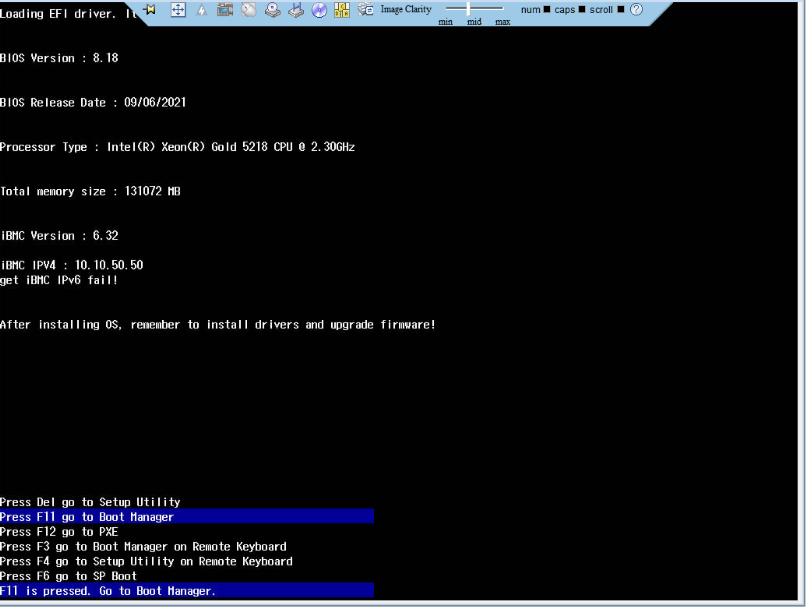The height and width of the screenshot is (607, 810).
Task: Open the yellow keyboard shortcut keys icon
Action: coord(343,10)
